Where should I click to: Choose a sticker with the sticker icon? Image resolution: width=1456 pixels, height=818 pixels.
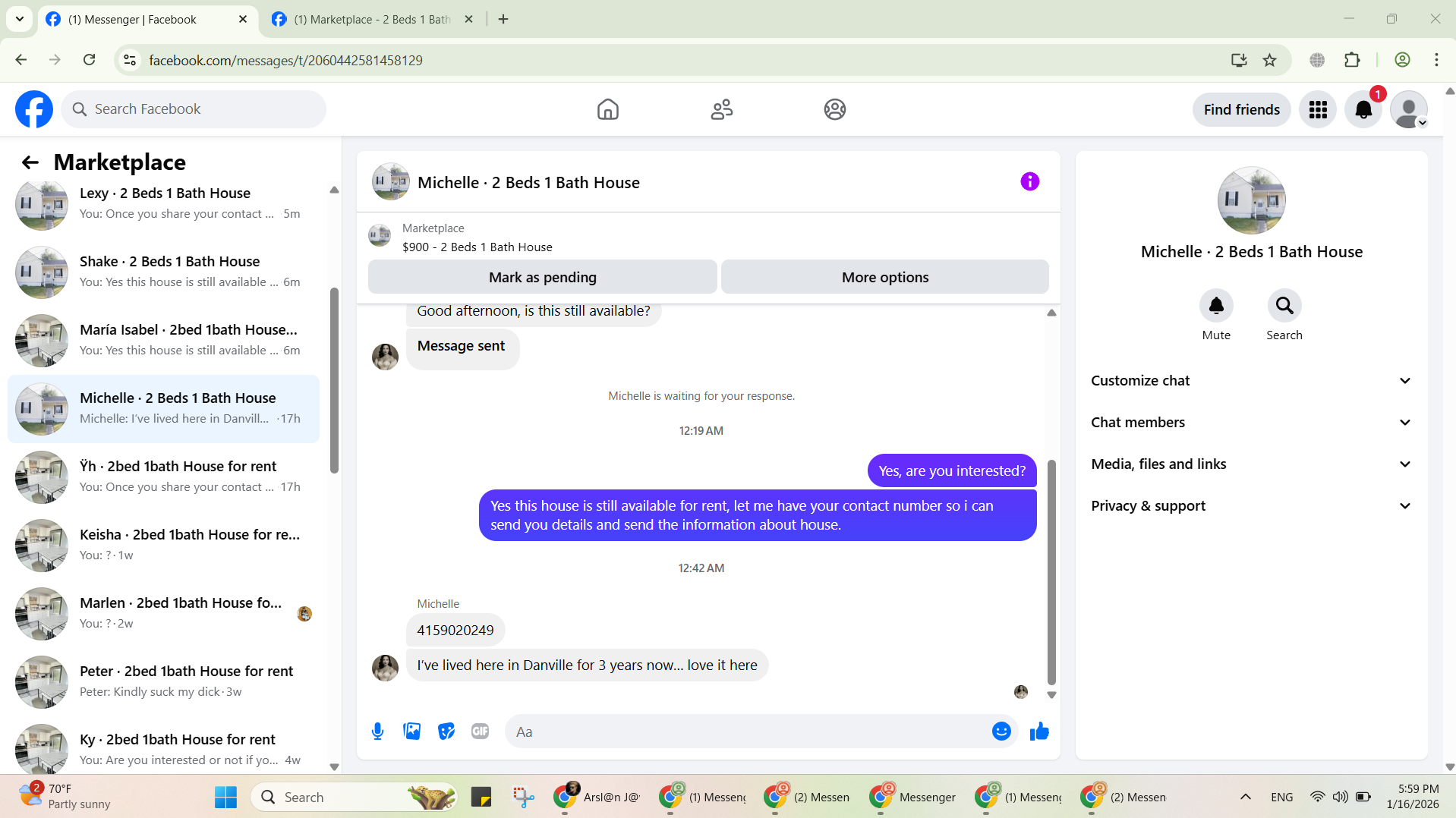[x=446, y=731]
